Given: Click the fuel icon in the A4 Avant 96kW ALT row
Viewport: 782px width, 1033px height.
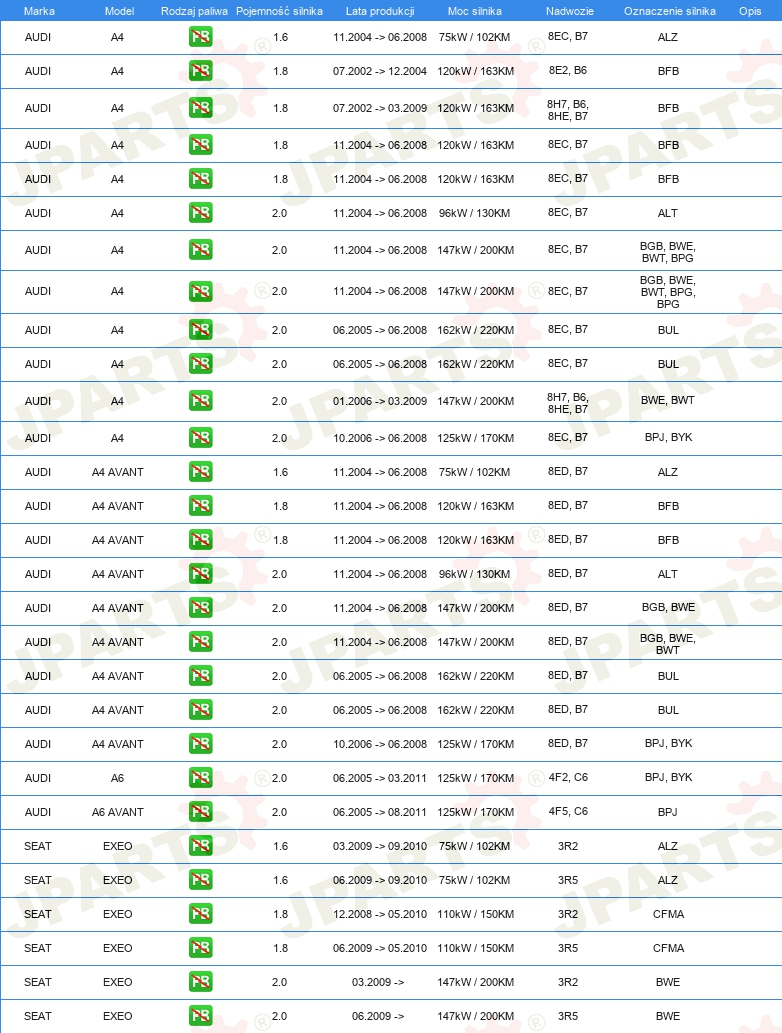Looking at the screenshot, I should click(200, 574).
